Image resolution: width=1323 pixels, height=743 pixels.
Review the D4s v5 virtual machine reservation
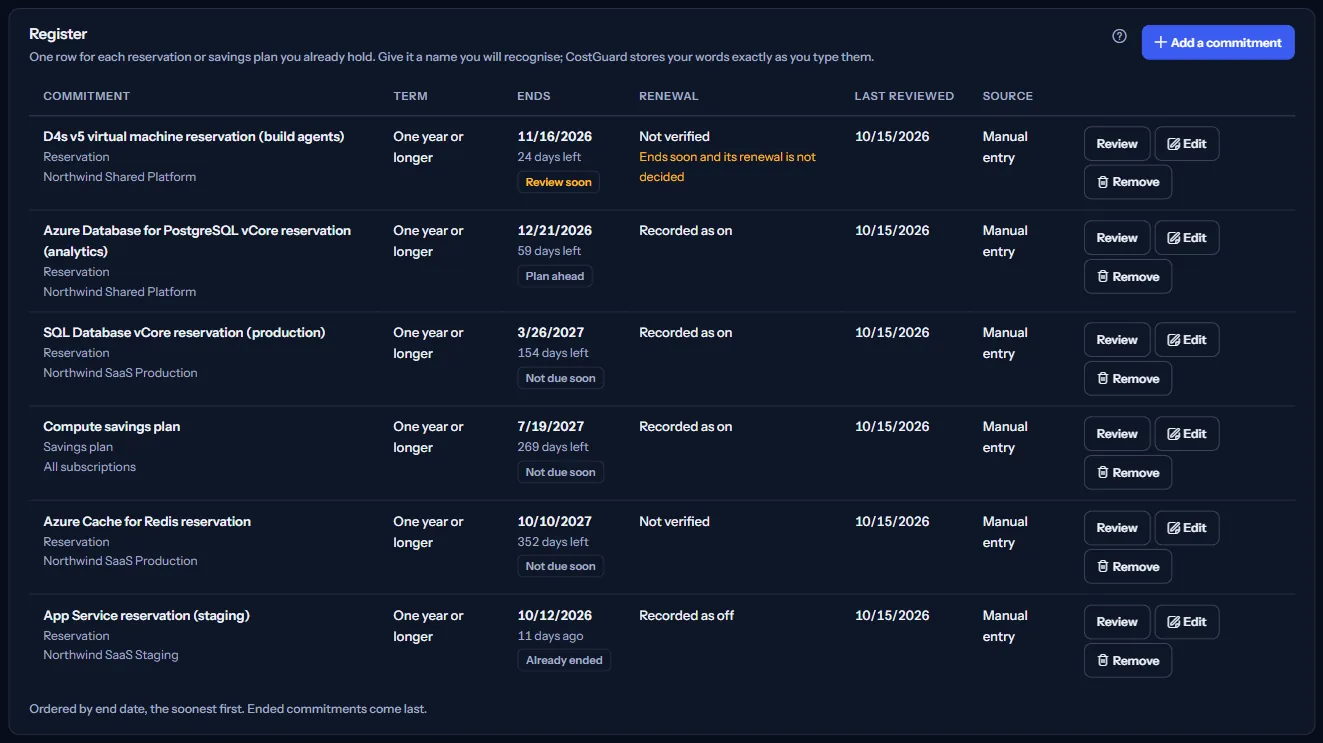click(x=1117, y=144)
